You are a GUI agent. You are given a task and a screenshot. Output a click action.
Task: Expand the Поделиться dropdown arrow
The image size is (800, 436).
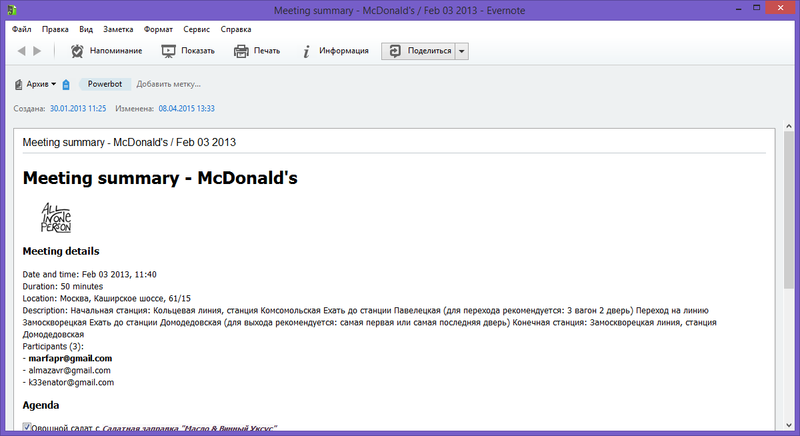(462, 51)
